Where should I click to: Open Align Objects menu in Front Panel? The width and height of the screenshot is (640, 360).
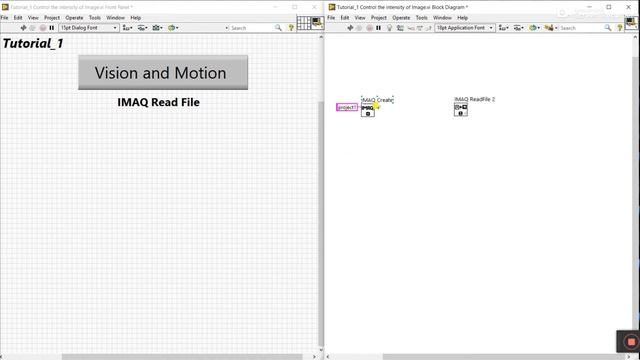(x=127, y=28)
